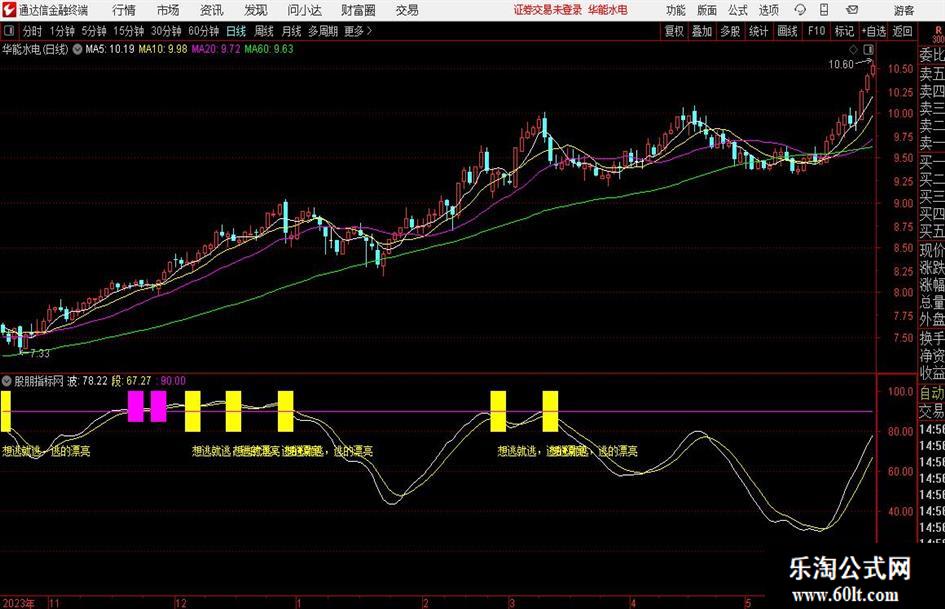
Task: Switch to the 60分钟 period tab
Action: (x=204, y=31)
